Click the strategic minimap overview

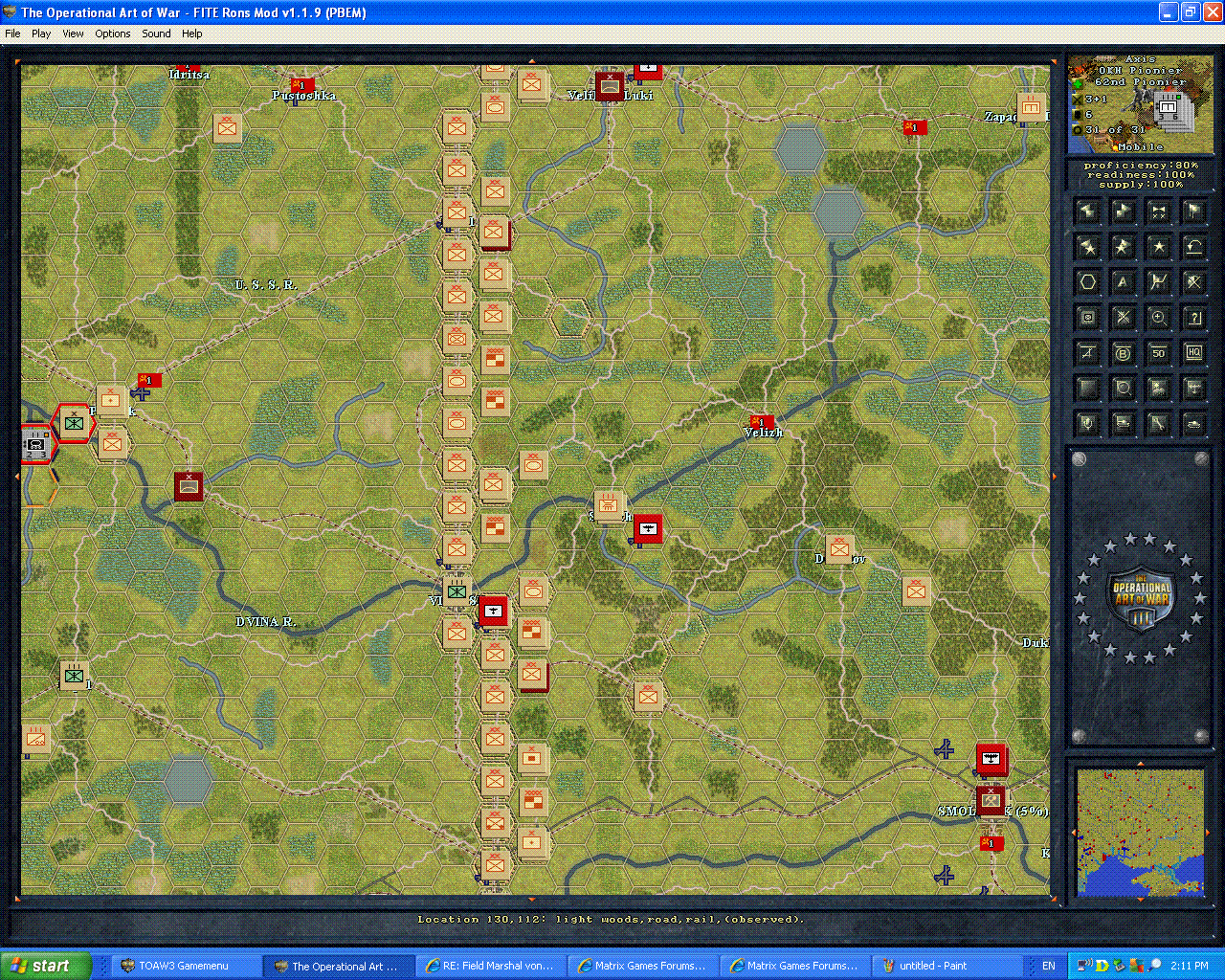pos(1140,831)
